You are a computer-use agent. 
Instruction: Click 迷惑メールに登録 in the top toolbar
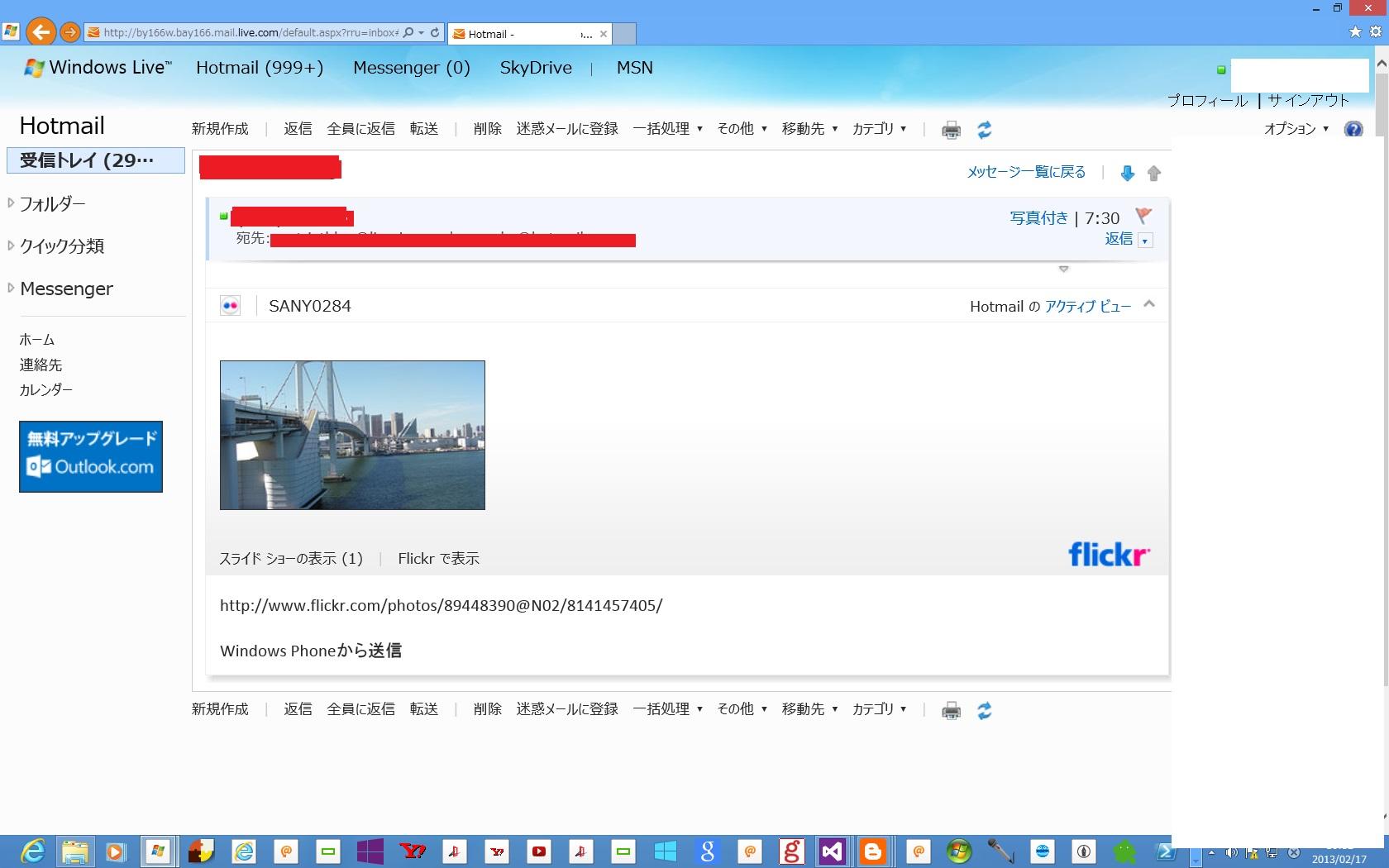click(567, 129)
